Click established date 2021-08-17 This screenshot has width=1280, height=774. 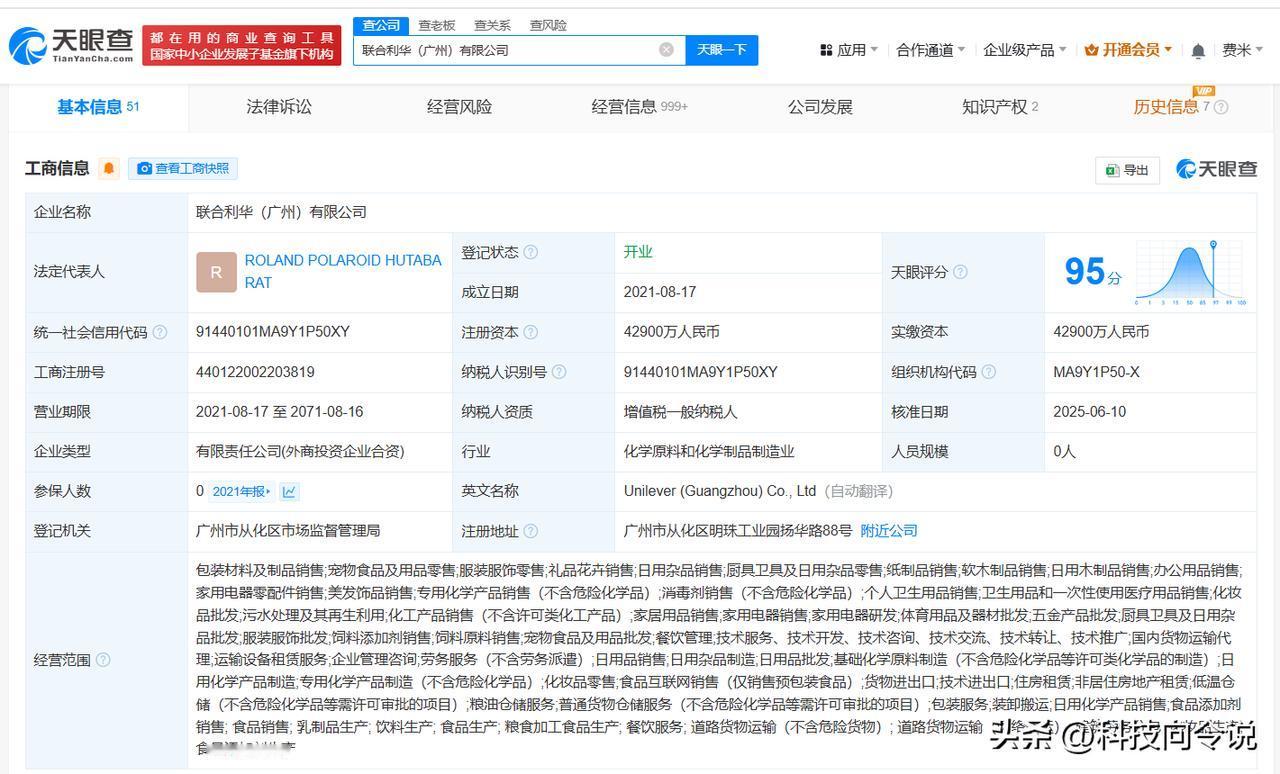(660, 292)
